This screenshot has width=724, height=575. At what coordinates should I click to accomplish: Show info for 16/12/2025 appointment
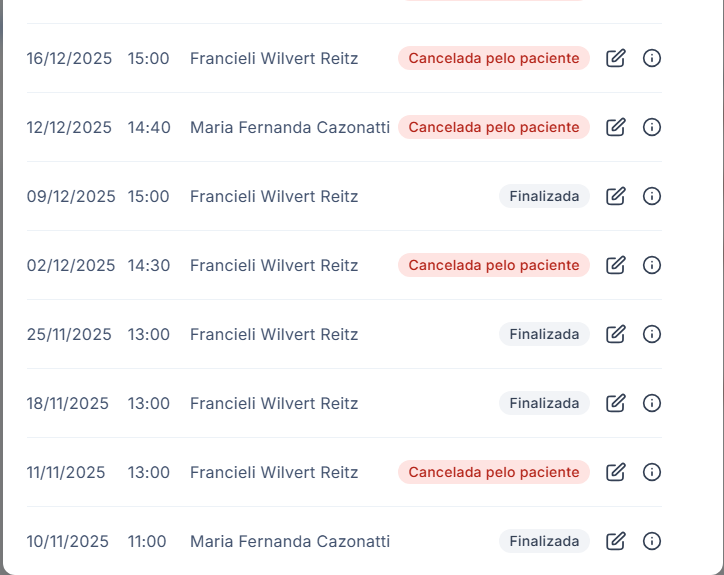pos(652,58)
